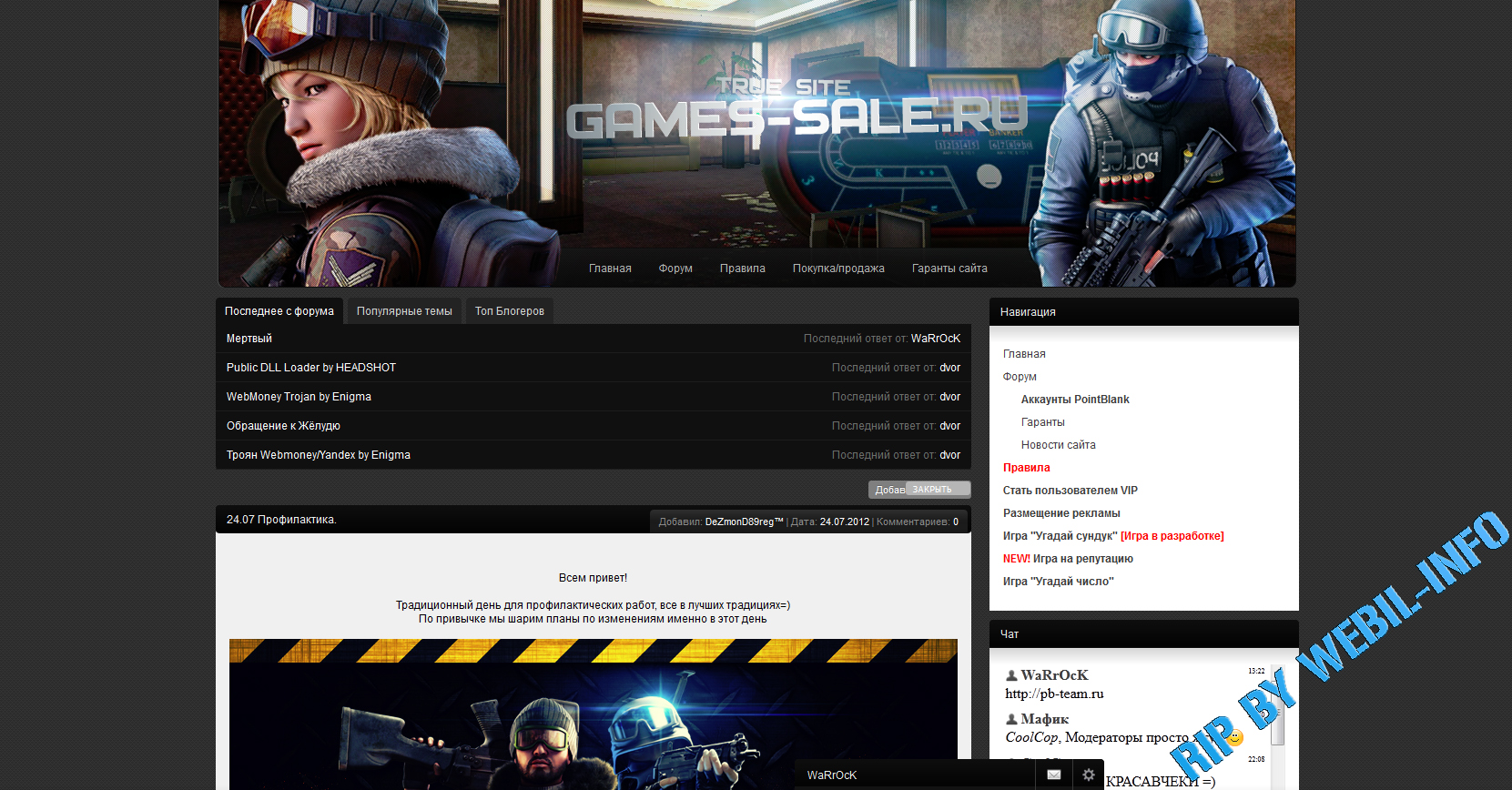Open the forum topic Мертвый

pyautogui.click(x=249, y=339)
